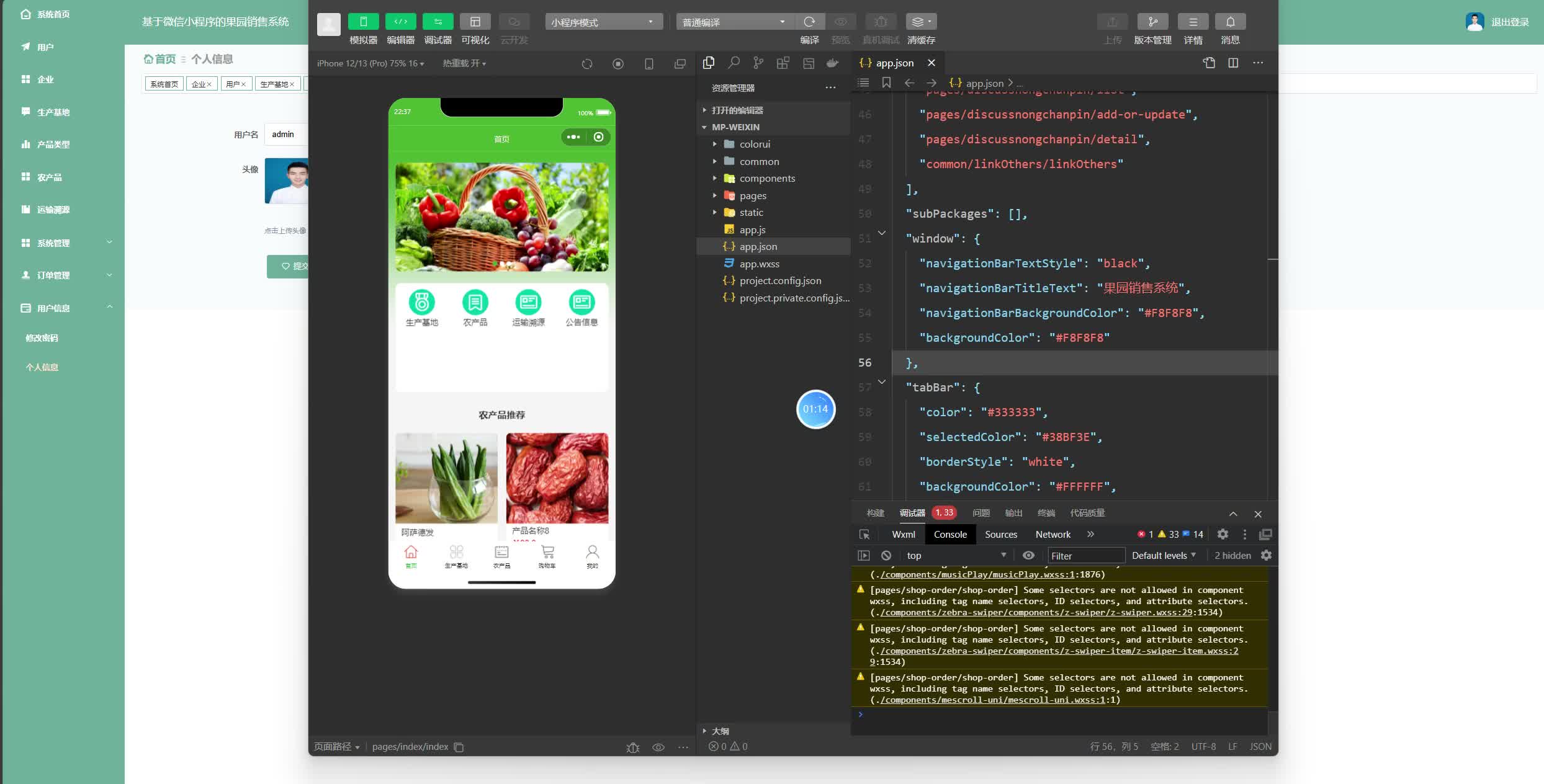Toggle the Editor panel button
Viewport: 1544px width, 784px height.
click(400, 22)
